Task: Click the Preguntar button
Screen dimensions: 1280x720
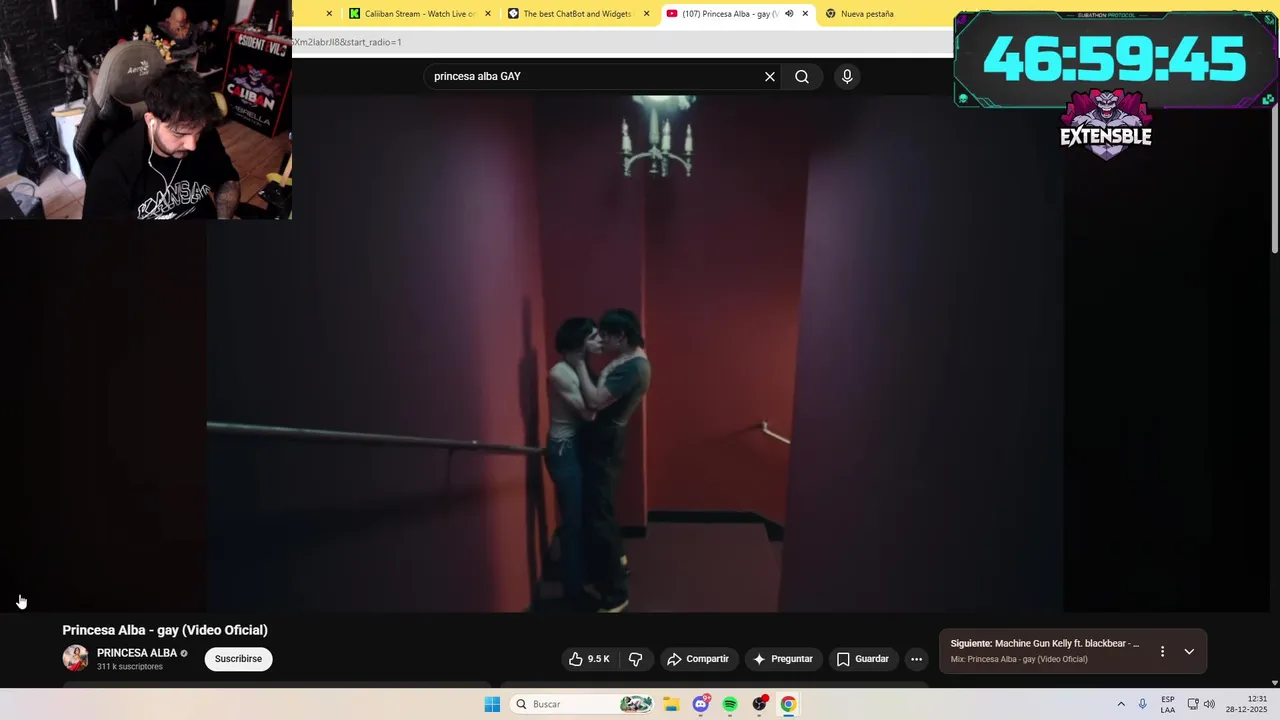Action: (x=783, y=659)
